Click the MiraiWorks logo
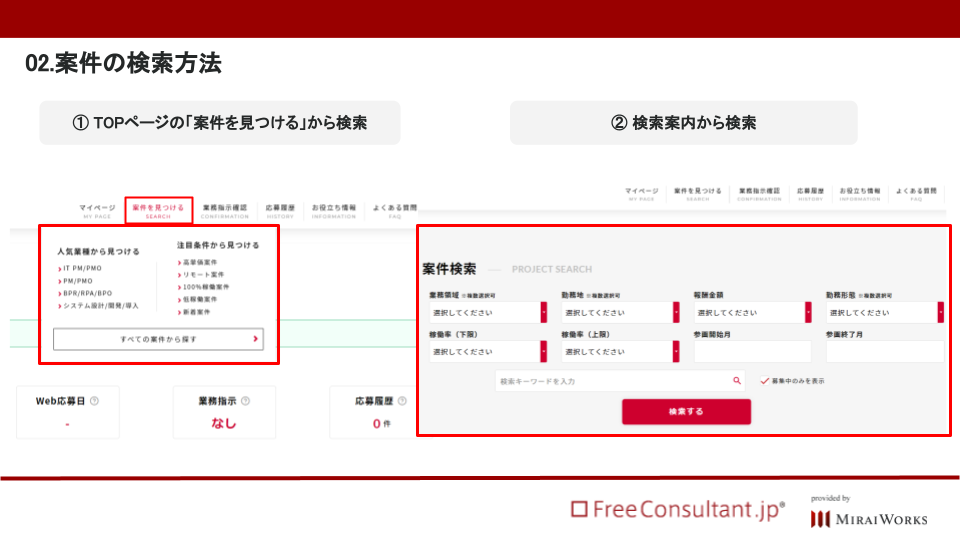 [869, 519]
